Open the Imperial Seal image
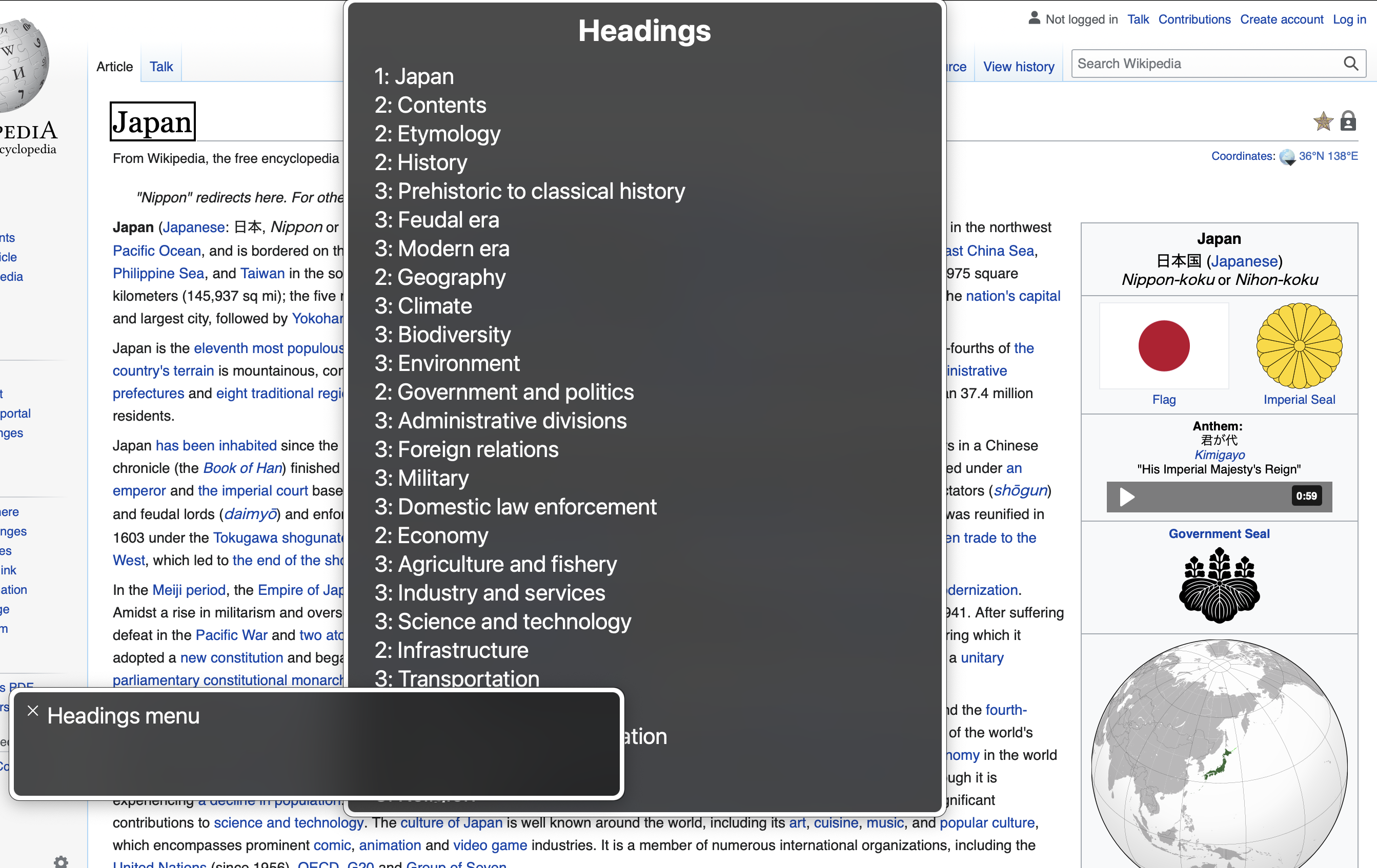The height and width of the screenshot is (868, 1377). click(x=1299, y=346)
